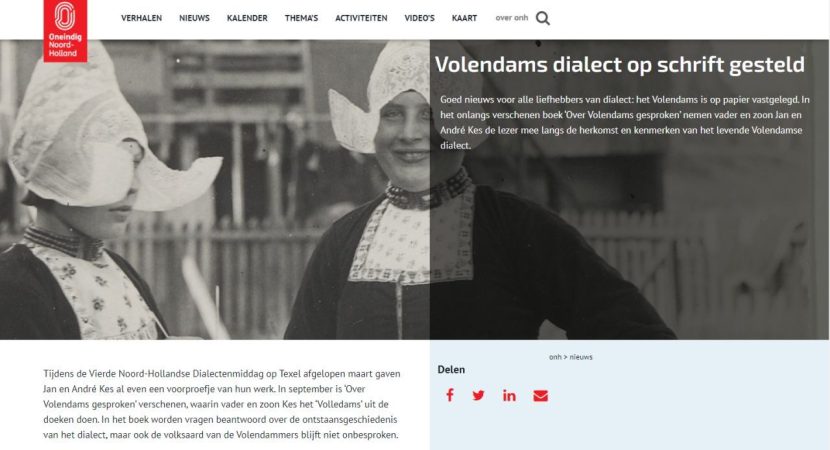Open the Verhalen menu item

(141, 18)
